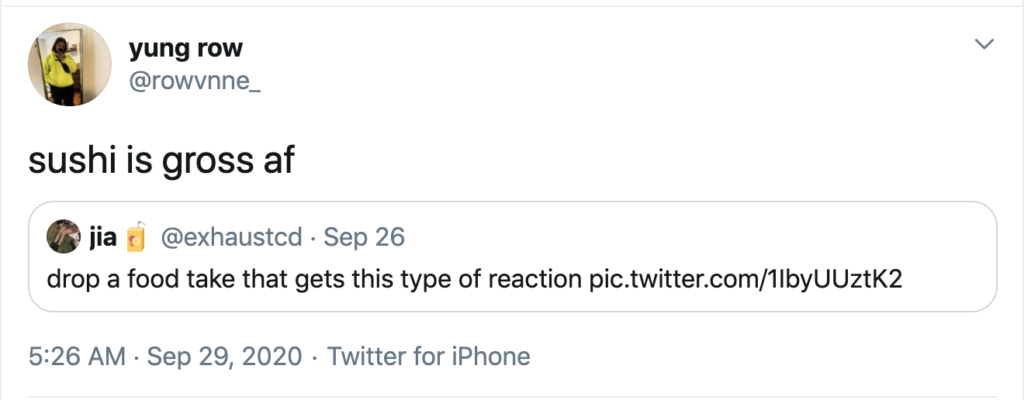Go to the @rowvnne_ handle
This screenshot has height=400, width=1024.
(x=195, y=84)
